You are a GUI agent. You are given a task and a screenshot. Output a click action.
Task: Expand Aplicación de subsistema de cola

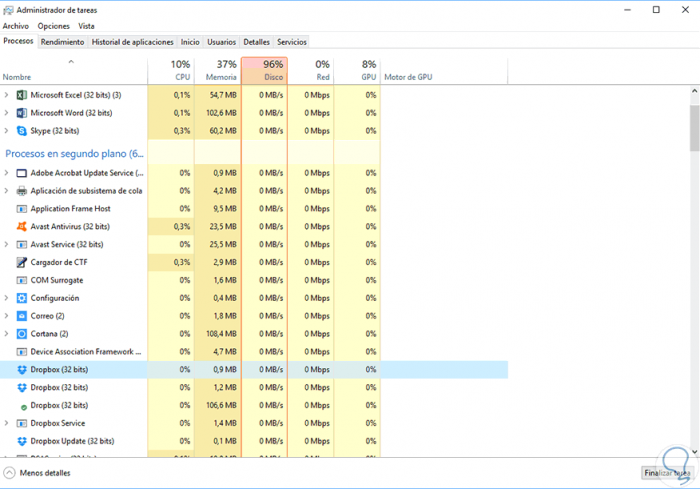pos(6,191)
